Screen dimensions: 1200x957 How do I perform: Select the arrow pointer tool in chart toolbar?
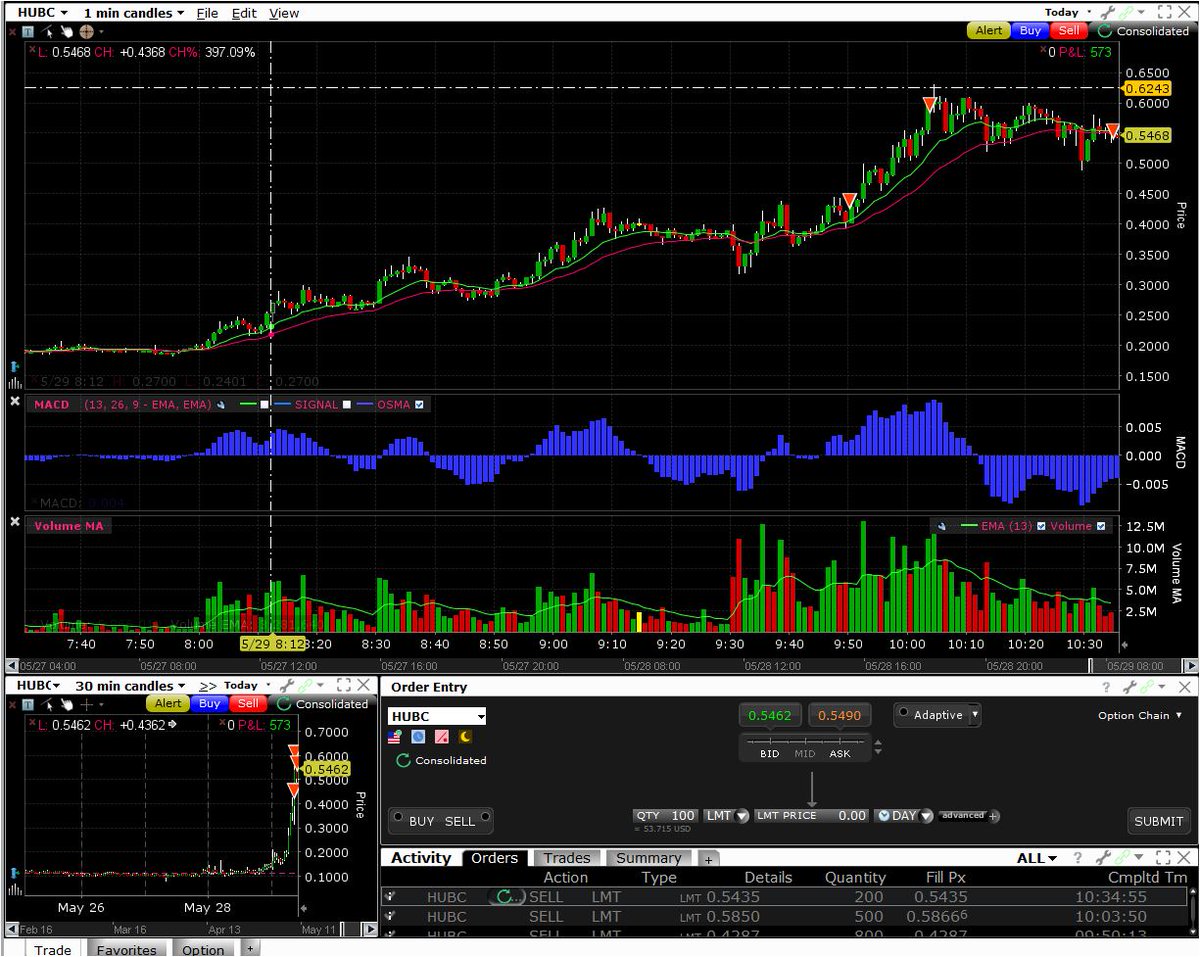(x=46, y=31)
